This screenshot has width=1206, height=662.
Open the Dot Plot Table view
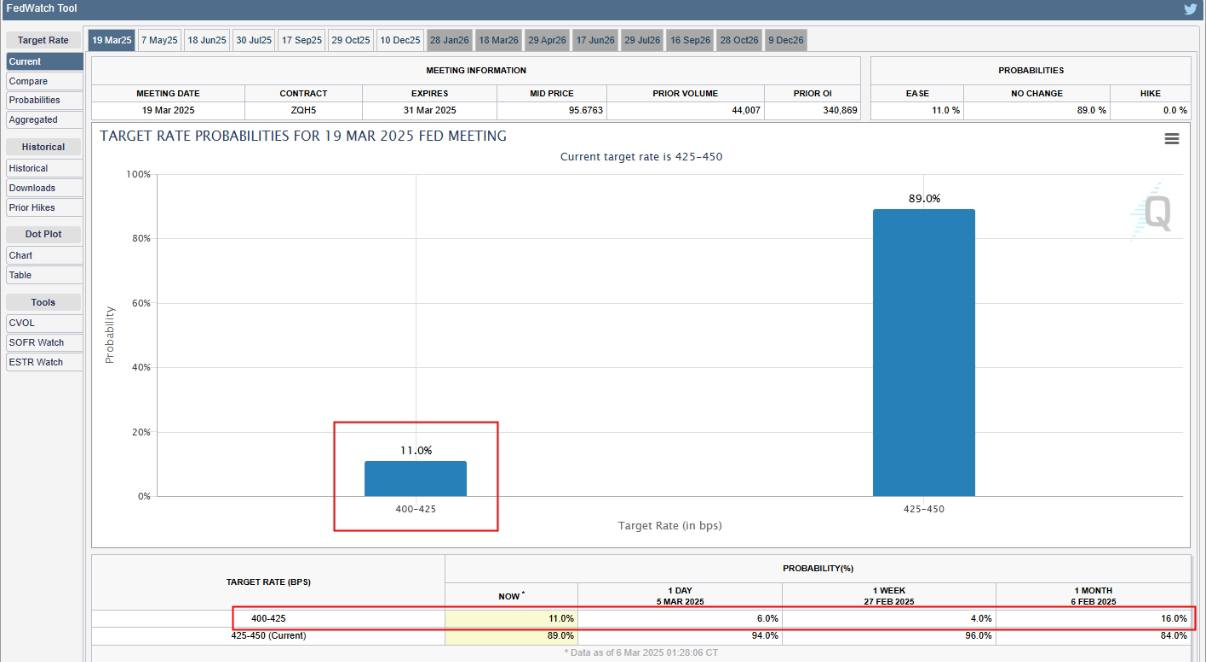pyautogui.click(x=21, y=275)
